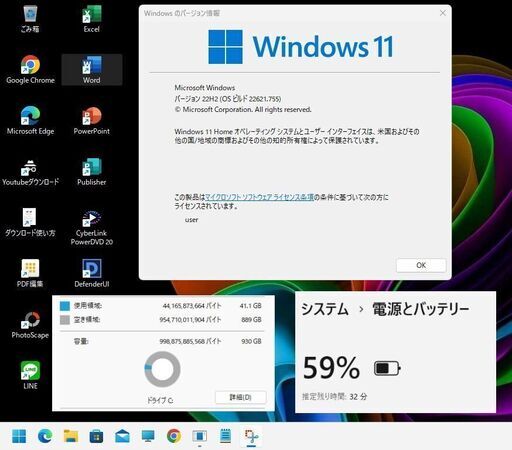Open Microsoft Store from the taskbar
Screen dimensions: 512x450
click(x=96, y=436)
